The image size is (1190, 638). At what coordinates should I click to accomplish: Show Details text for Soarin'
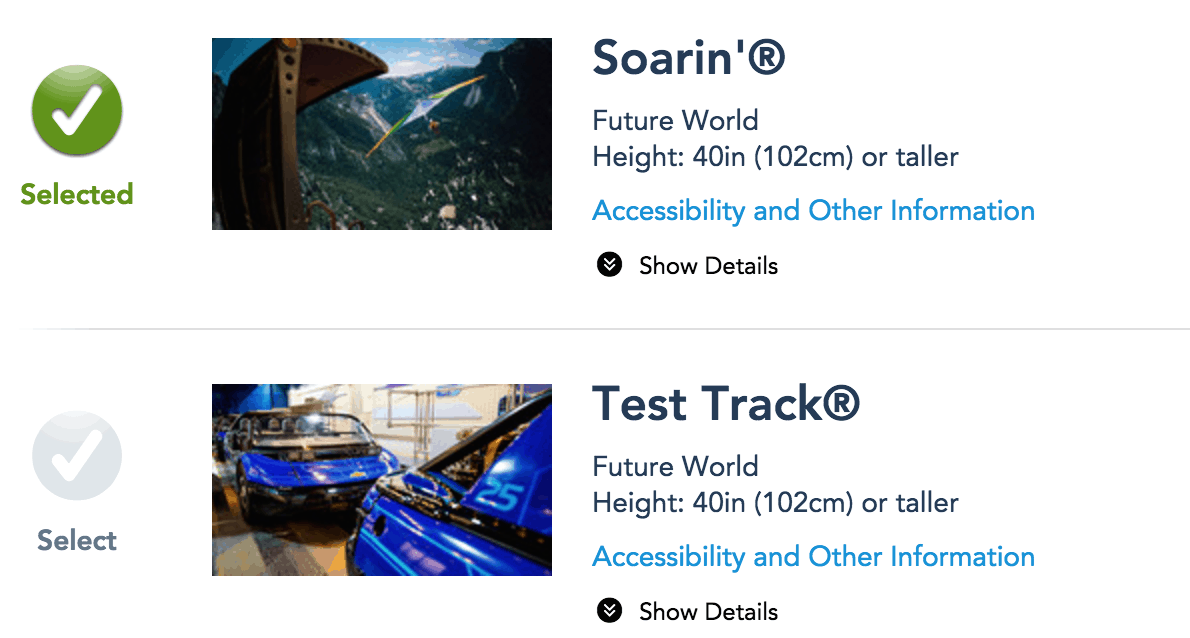click(708, 266)
